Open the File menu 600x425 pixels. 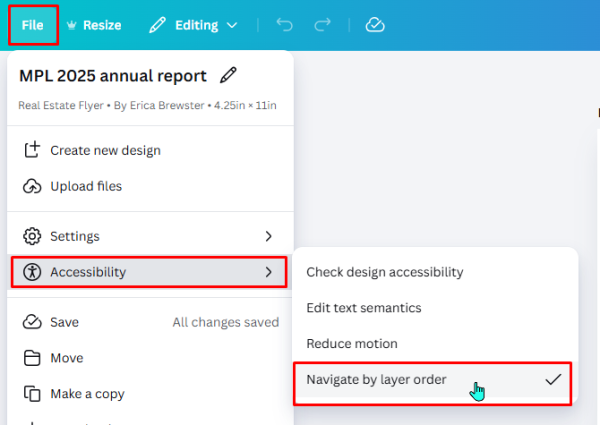pyautogui.click(x=33, y=25)
